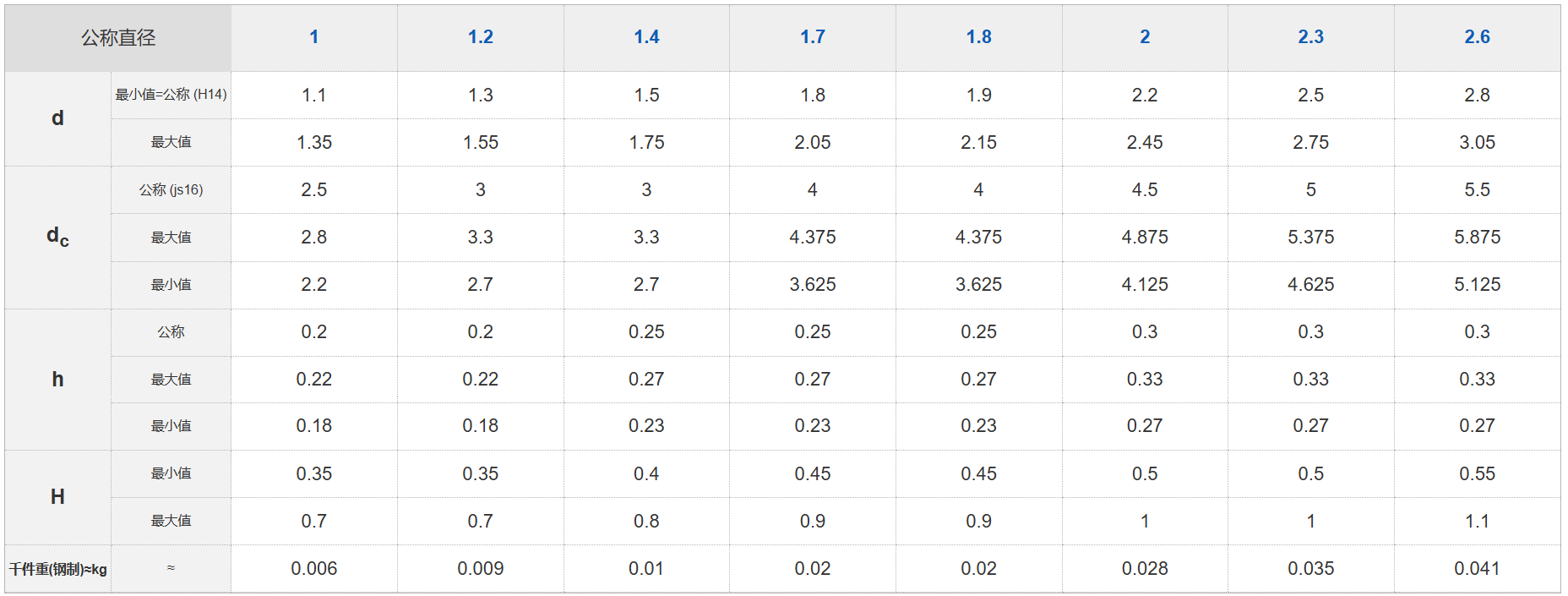Click the 4.125 dc minimum cell
This screenshot has width=1568, height=596.
click(x=1145, y=285)
